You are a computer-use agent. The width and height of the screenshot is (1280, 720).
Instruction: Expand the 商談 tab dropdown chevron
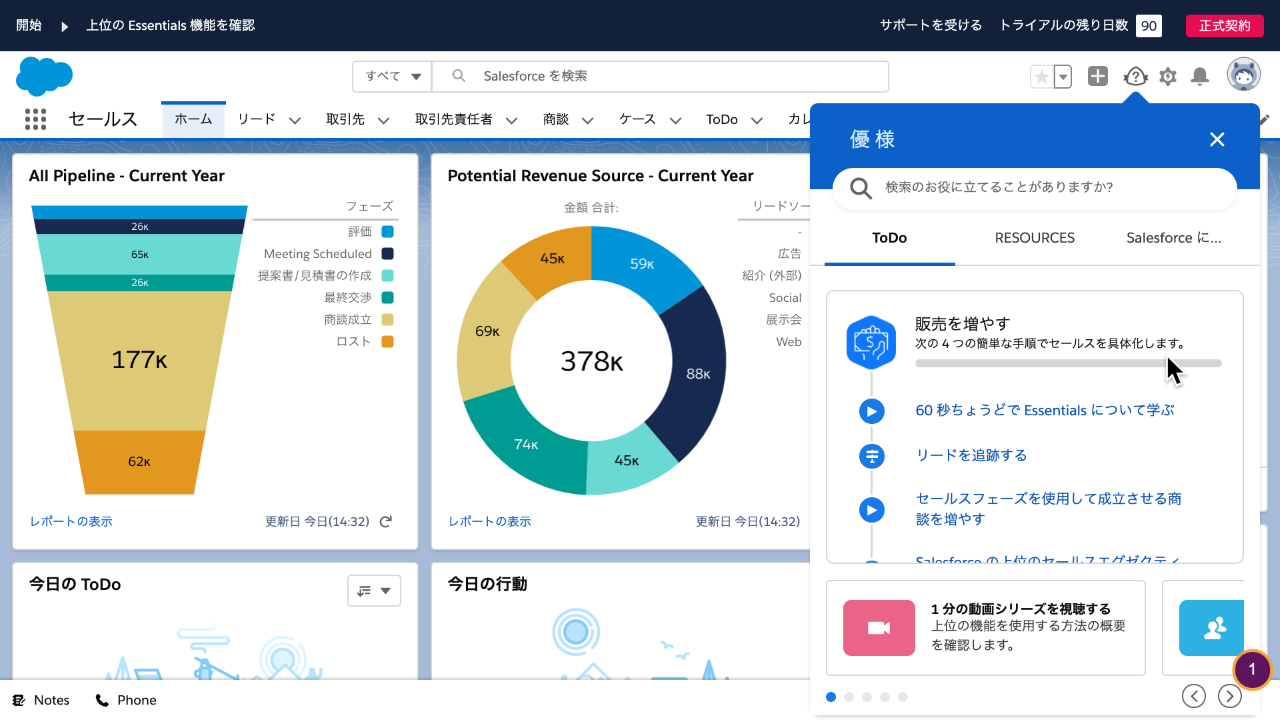coord(587,120)
